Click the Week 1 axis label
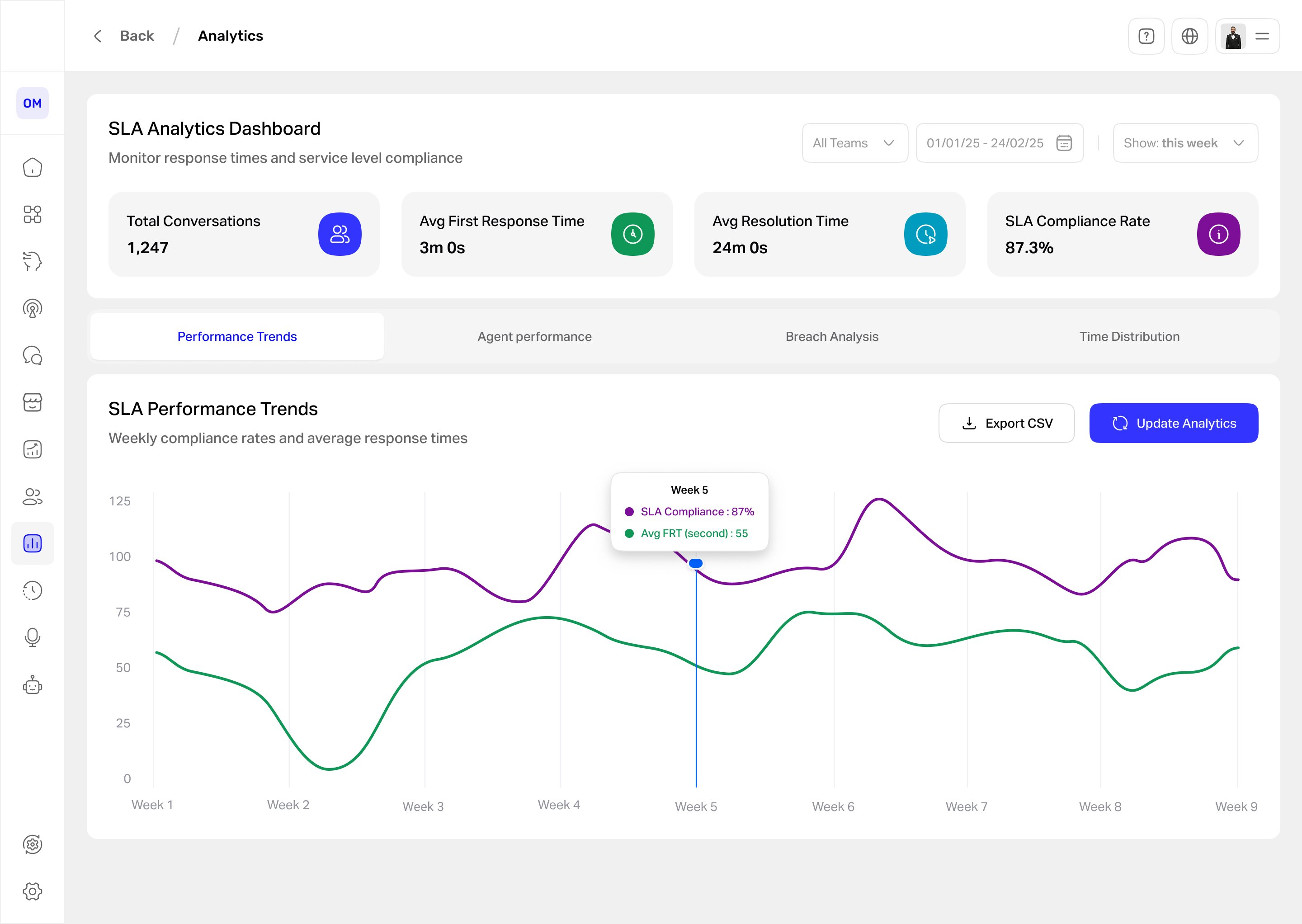The image size is (1302, 924). coord(152,805)
